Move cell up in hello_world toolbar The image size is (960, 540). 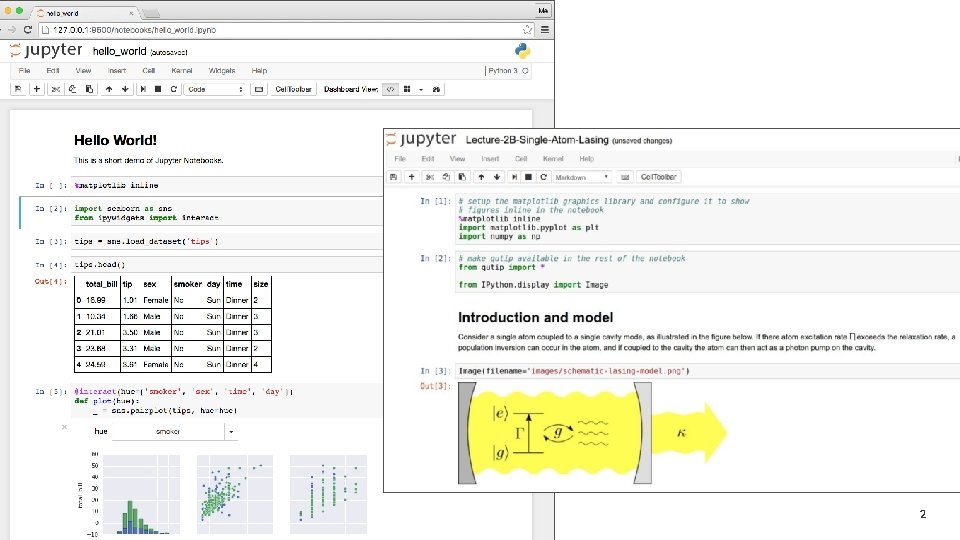coord(109,89)
